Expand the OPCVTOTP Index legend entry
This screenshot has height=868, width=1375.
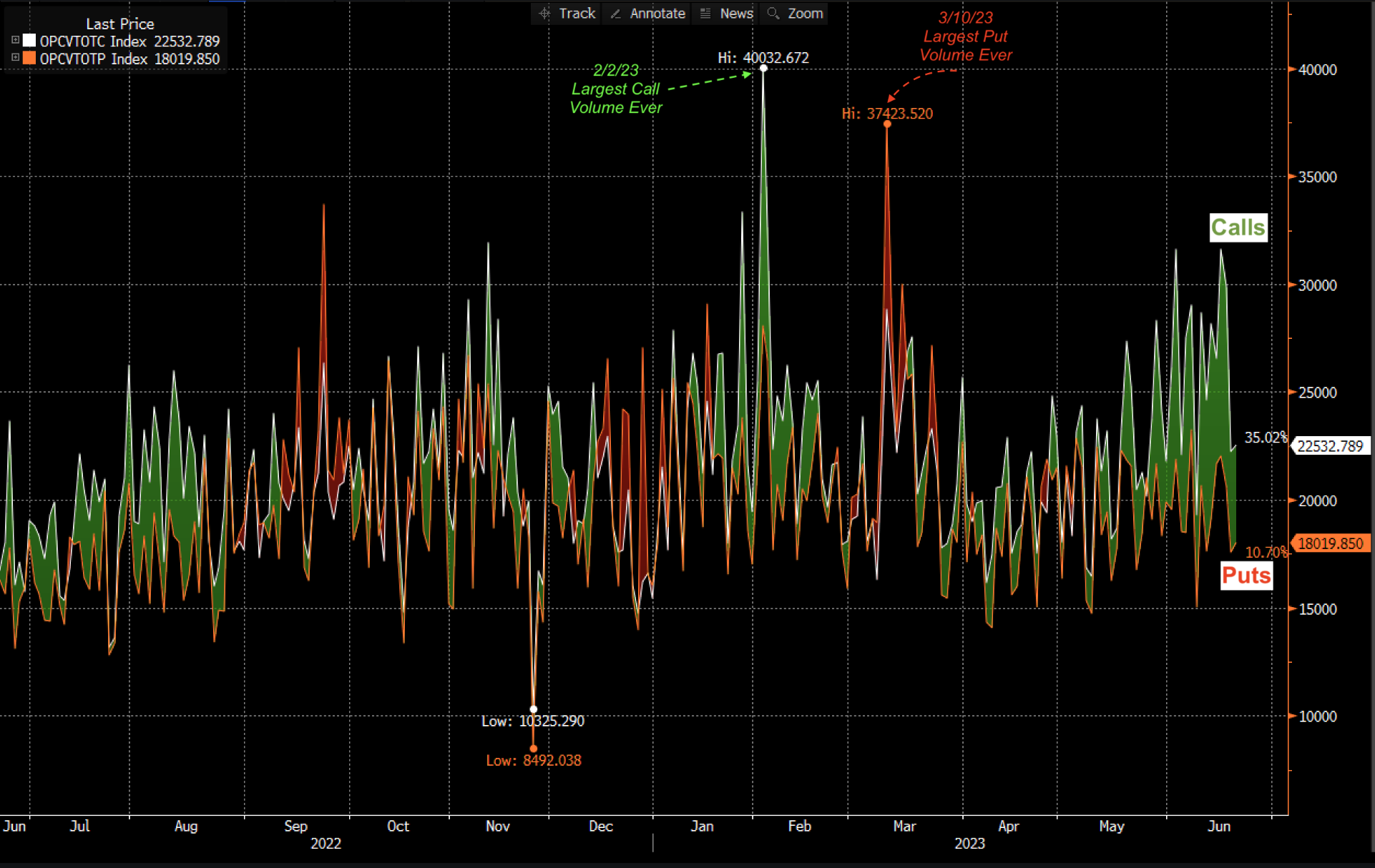tap(15, 58)
